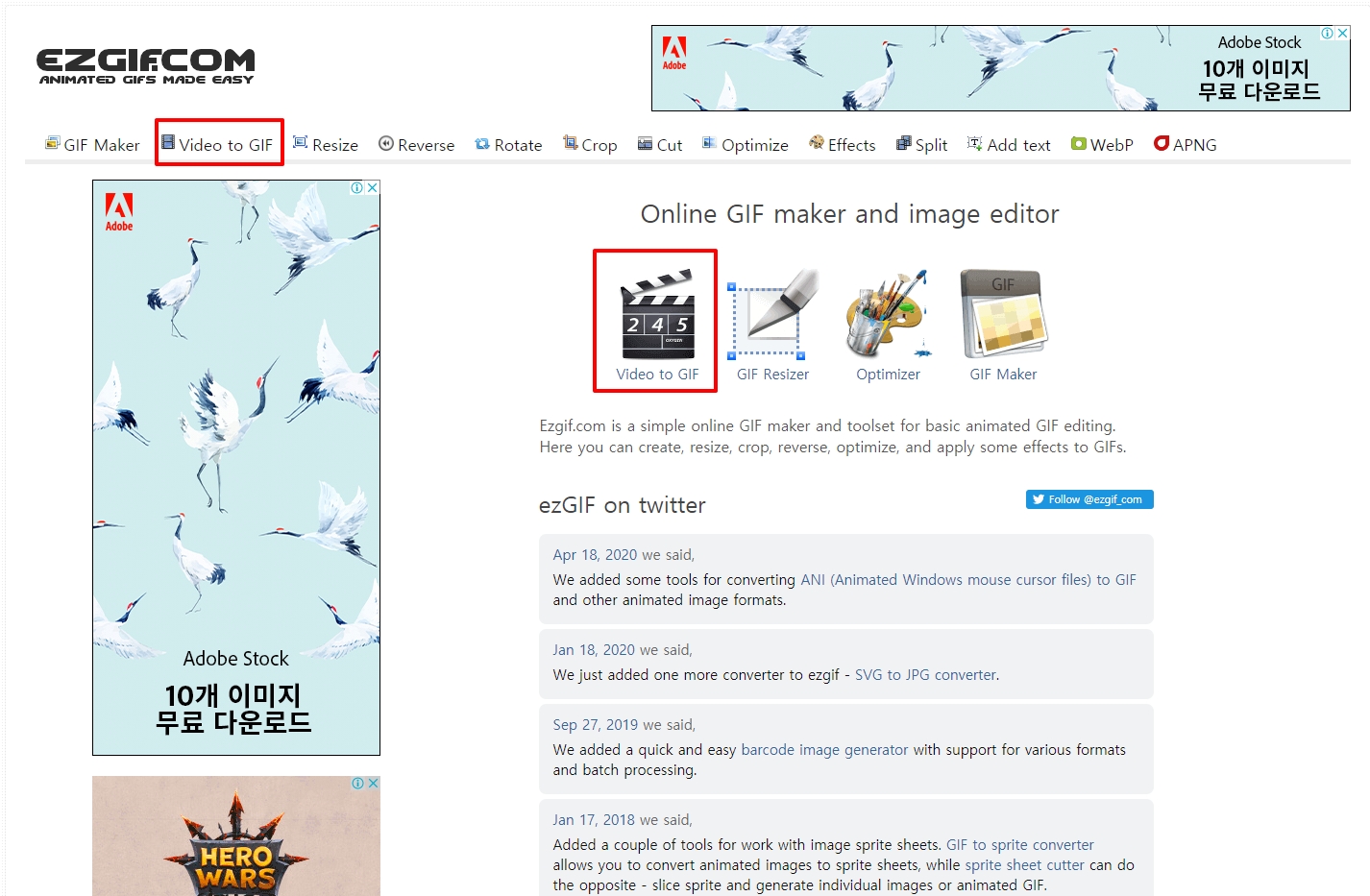Open the Optimizer text link
Viewport: 1370px width, 896px height.
pyautogui.click(x=889, y=375)
